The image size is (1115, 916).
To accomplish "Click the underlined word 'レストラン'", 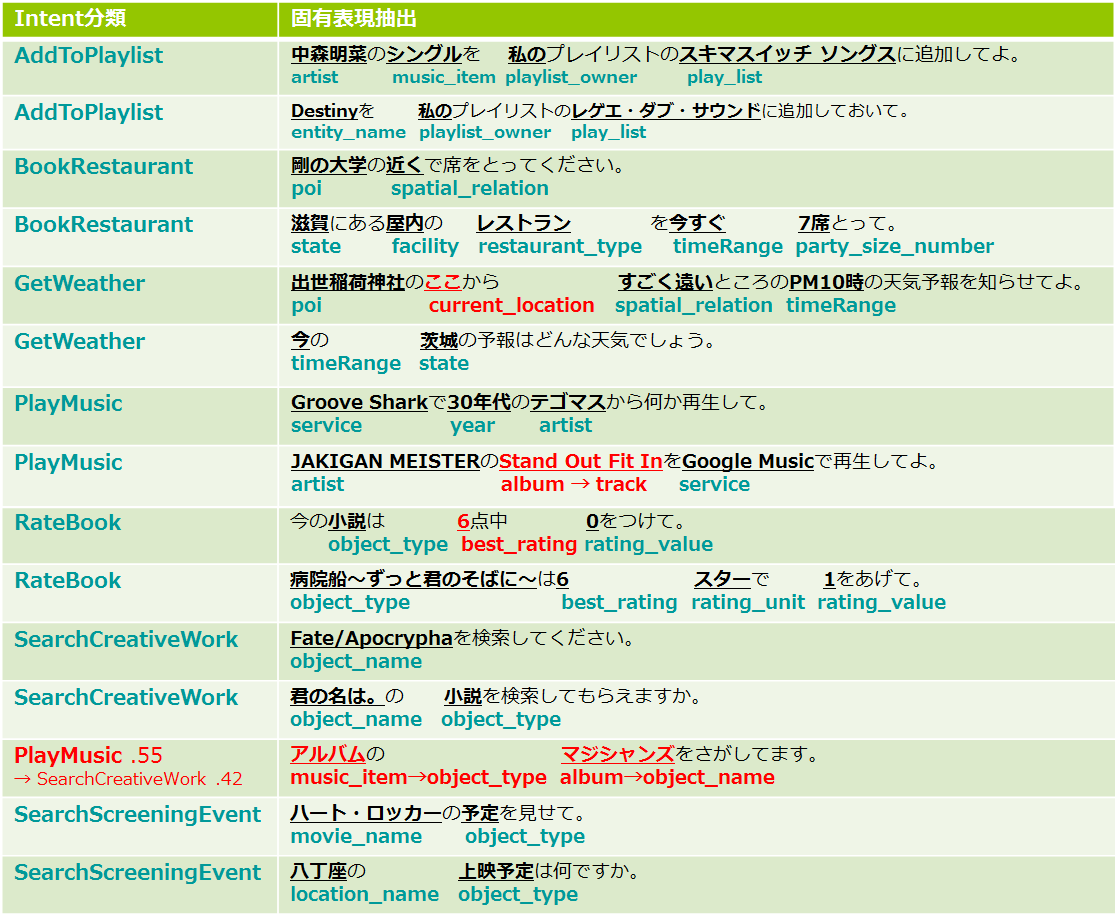I will click(523, 223).
